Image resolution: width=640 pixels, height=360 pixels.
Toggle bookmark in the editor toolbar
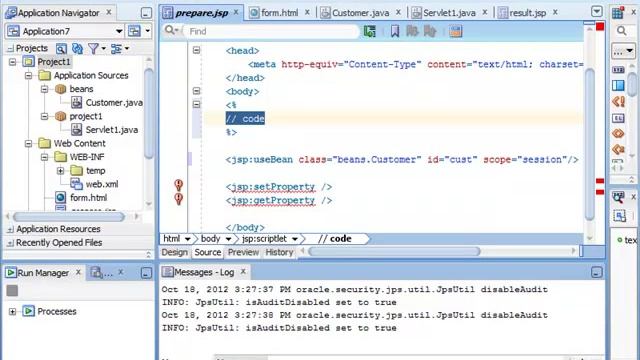[x=395, y=31]
